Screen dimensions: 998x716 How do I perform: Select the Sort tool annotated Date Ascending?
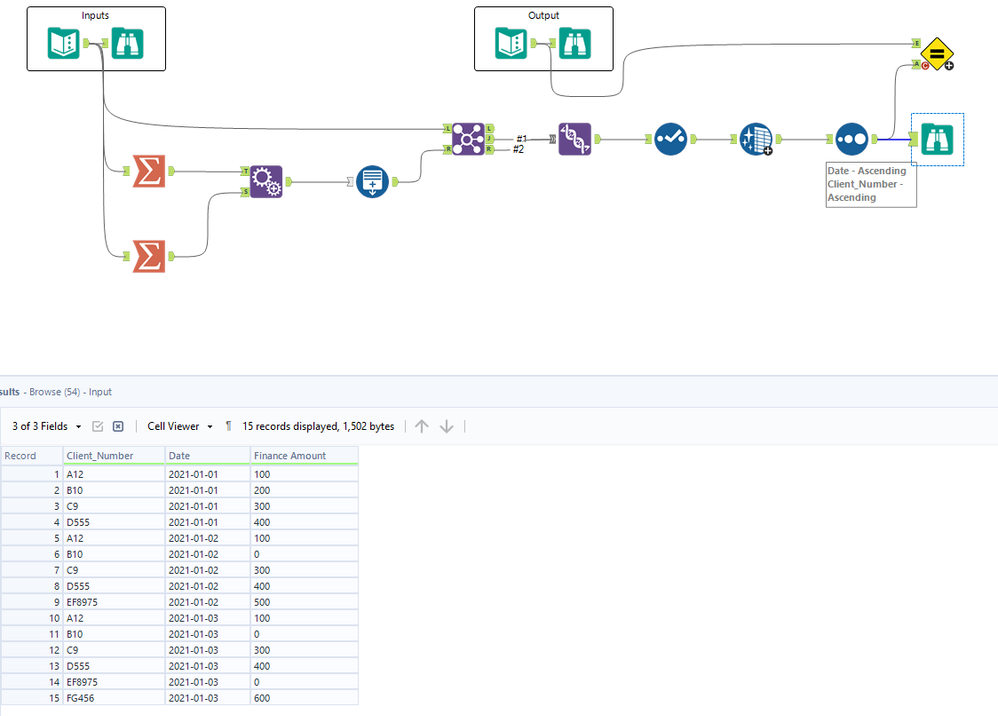click(x=851, y=139)
